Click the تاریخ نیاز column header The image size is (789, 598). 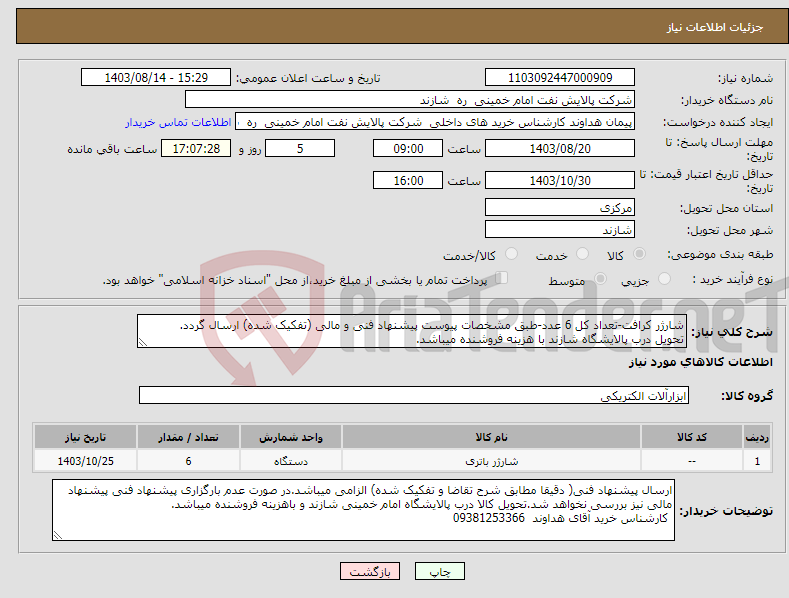86,437
